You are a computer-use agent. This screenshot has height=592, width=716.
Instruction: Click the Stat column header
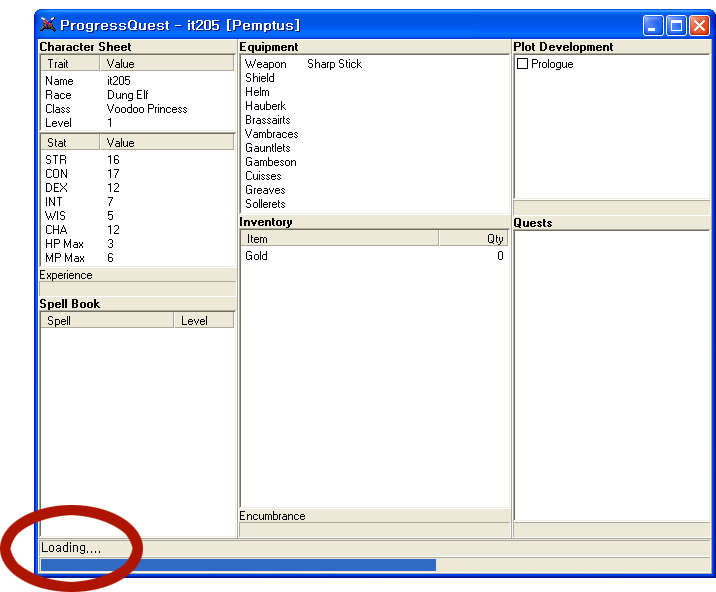point(70,143)
